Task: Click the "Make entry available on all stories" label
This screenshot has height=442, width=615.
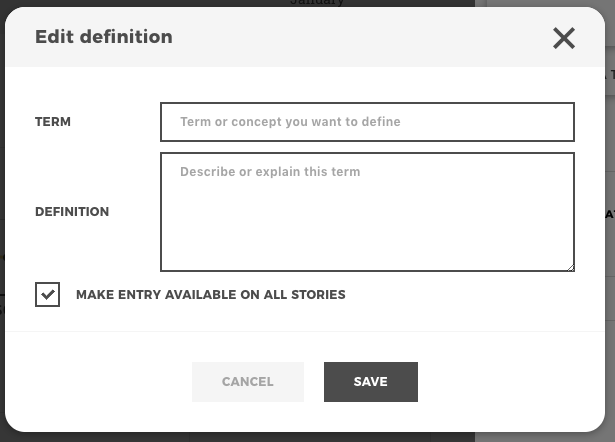Action: tap(210, 295)
